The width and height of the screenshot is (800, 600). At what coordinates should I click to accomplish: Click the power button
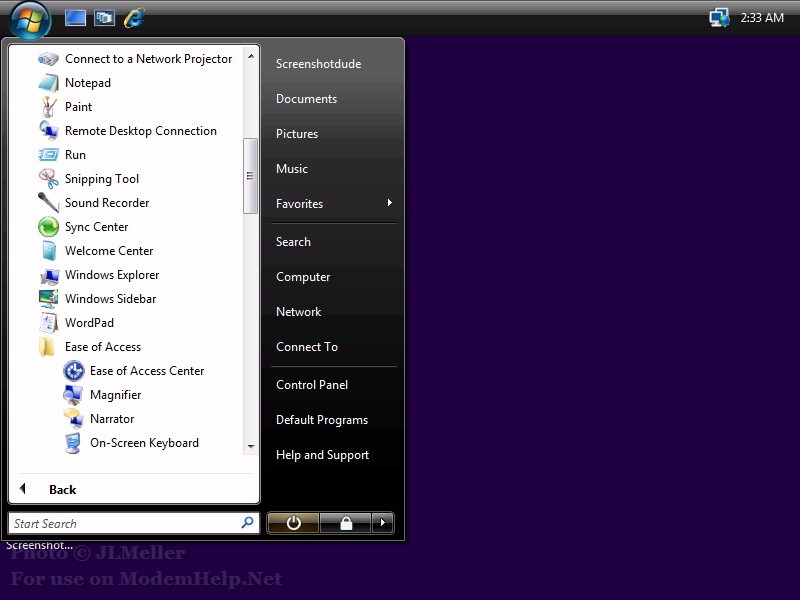pos(293,523)
